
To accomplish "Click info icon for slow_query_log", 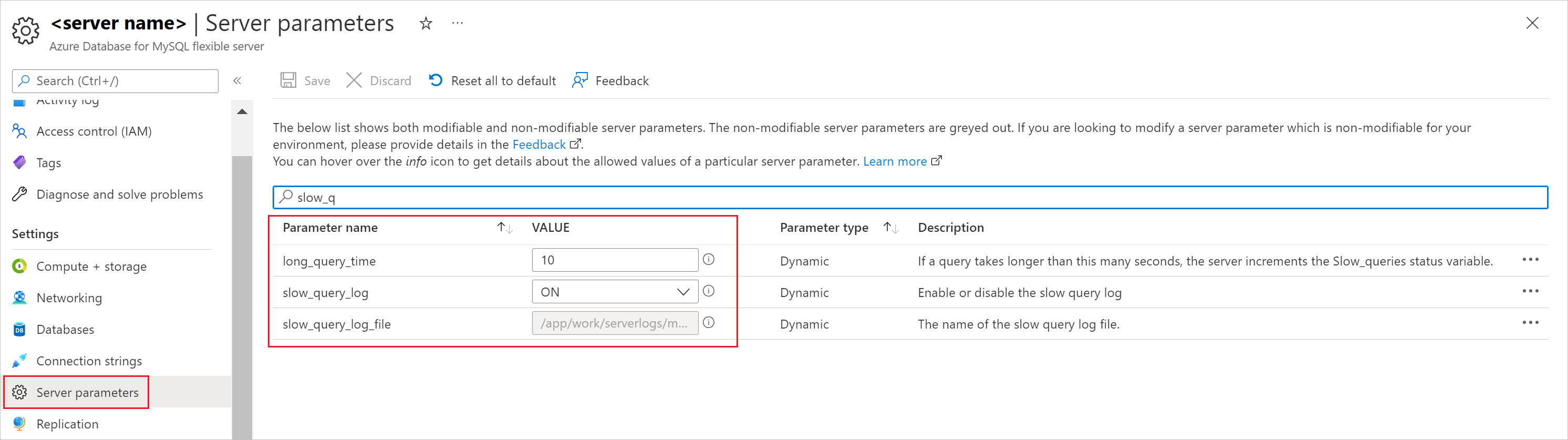I will 709,291.
